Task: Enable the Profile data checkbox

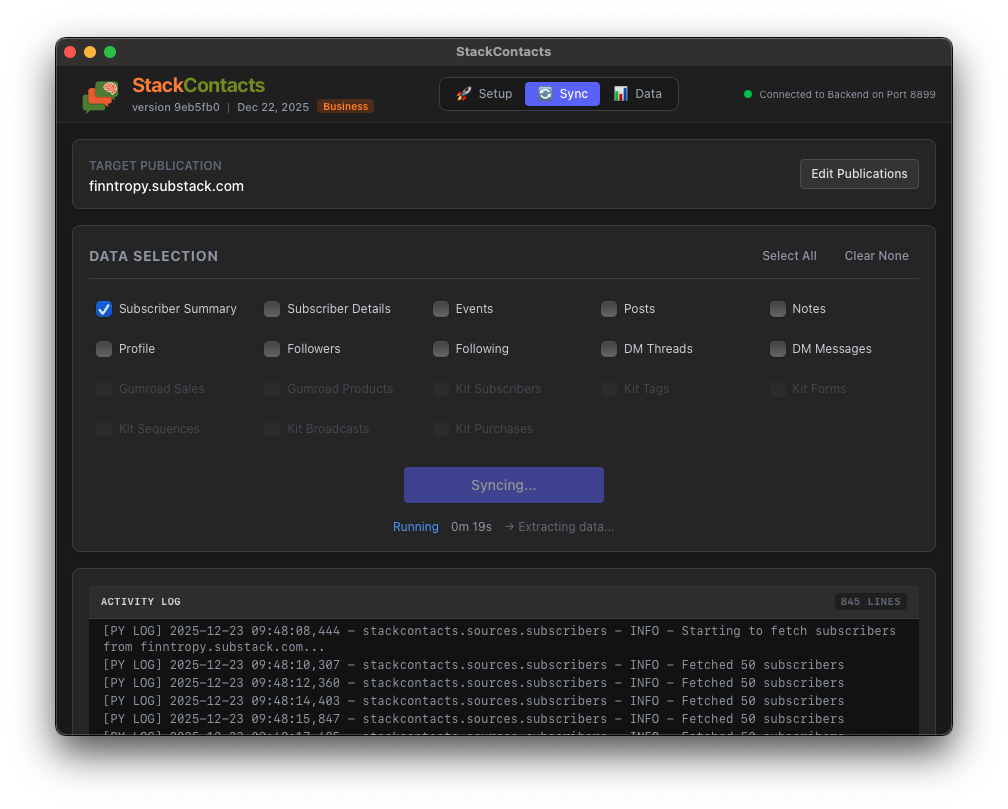Action: click(104, 349)
